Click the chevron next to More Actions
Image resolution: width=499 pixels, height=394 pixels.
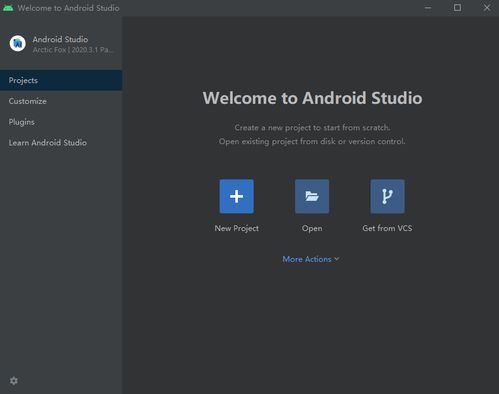(337, 259)
